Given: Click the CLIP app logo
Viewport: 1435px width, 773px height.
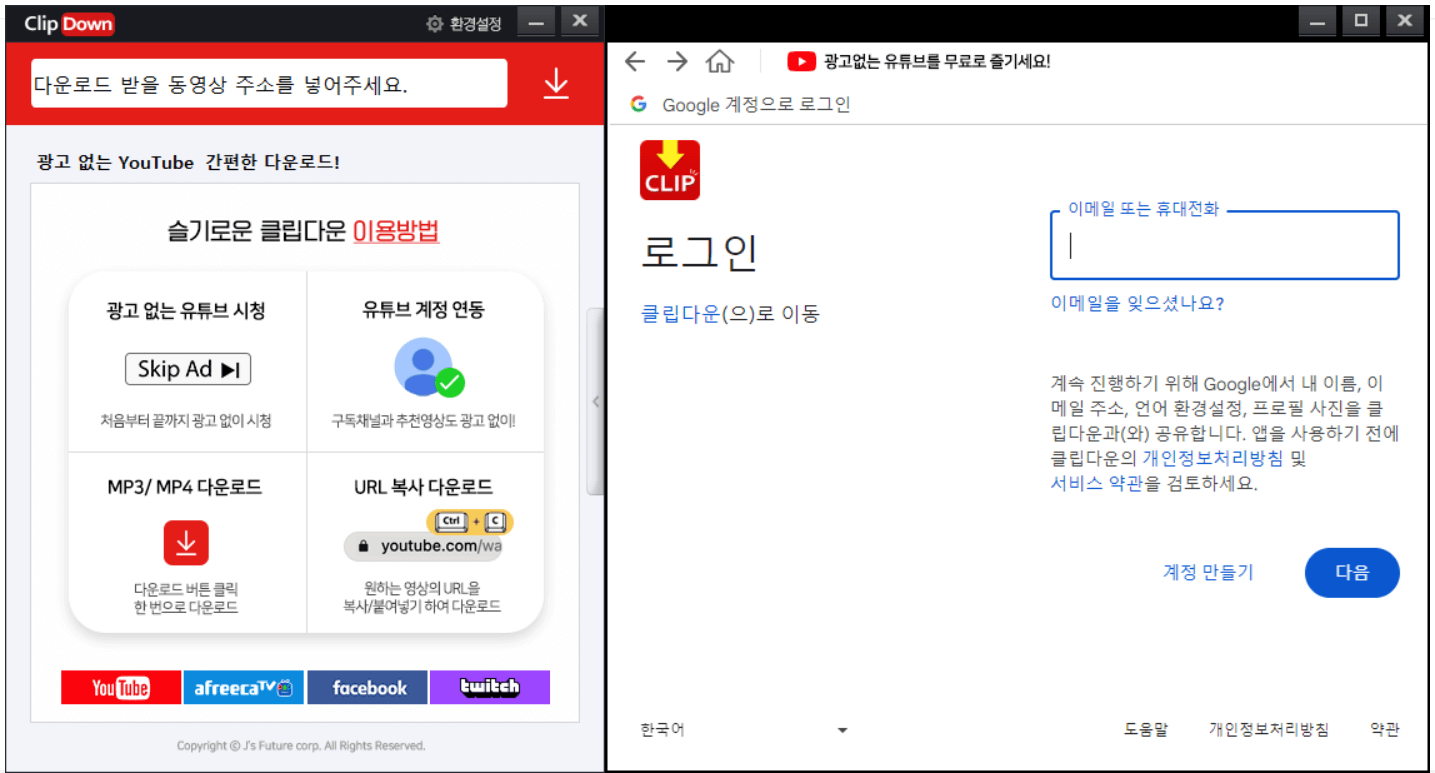Looking at the screenshot, I should coord(670,170).
